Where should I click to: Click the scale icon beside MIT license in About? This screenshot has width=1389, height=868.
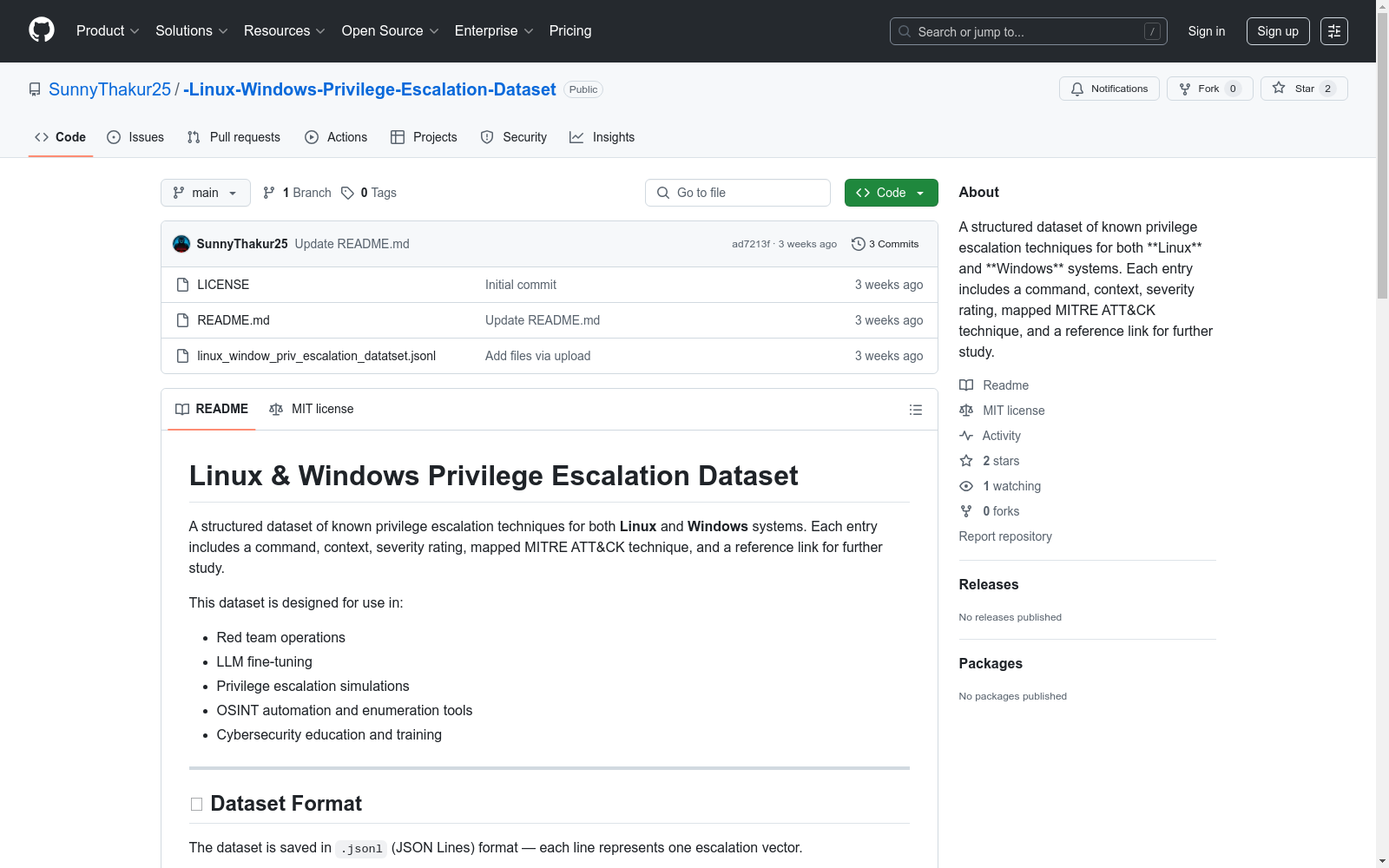tap(966, 411)
